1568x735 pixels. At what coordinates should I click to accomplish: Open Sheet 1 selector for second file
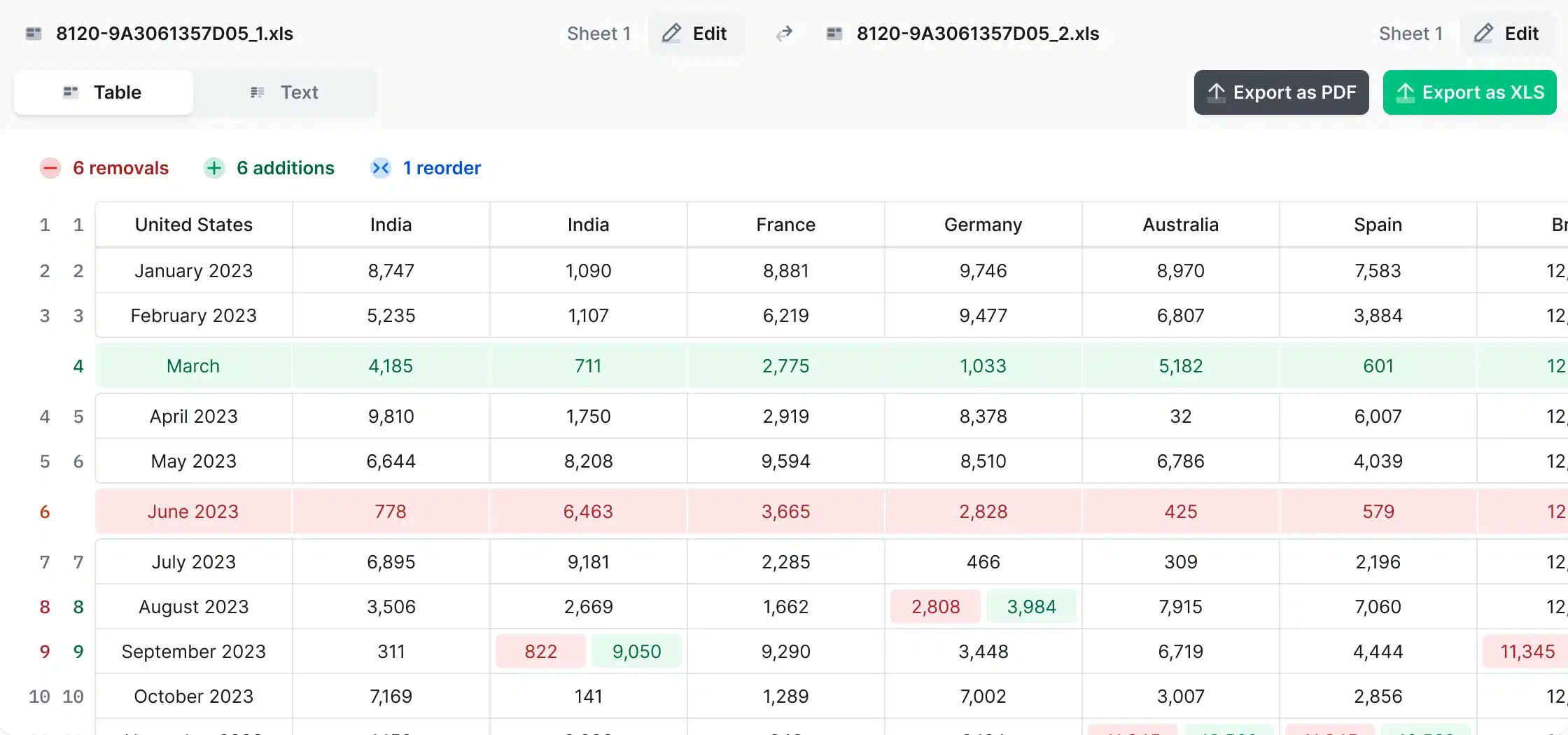[x=1410, y=34]
